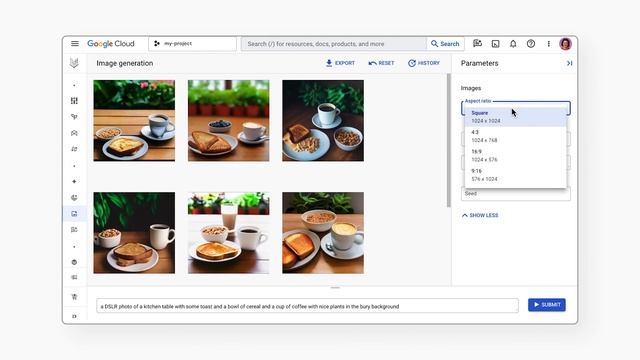
Task: Open the my-project project picker
Action: click(193, 44)
